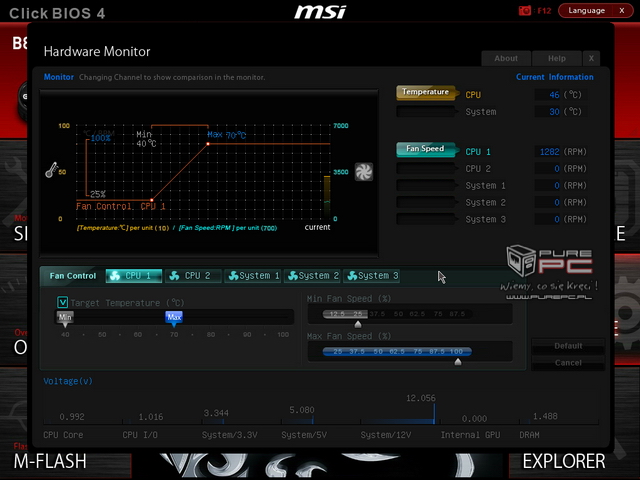Click the System temperature value 30
This screenshot has width=640, height=480.
click(x=554, y=111)
